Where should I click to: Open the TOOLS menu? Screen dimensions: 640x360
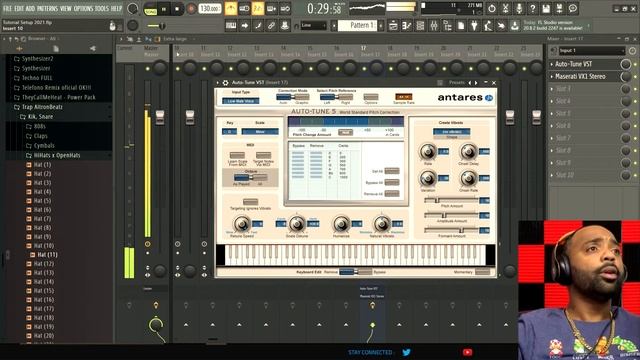coord(102,9)
